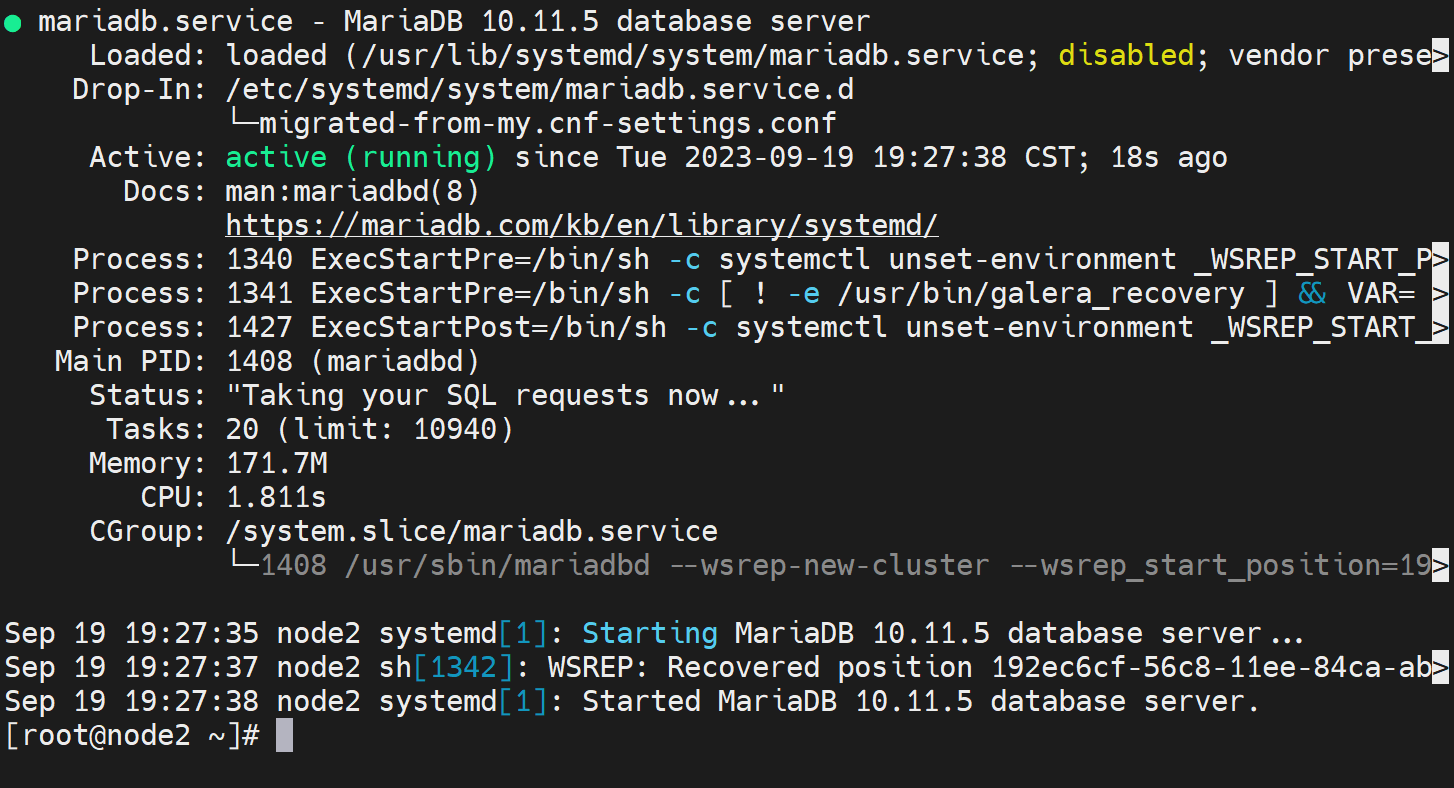1454x788 pixels.
Task: Click the "Started MariaDB 10.11.5 database server." log line
Action: [920, 702]
